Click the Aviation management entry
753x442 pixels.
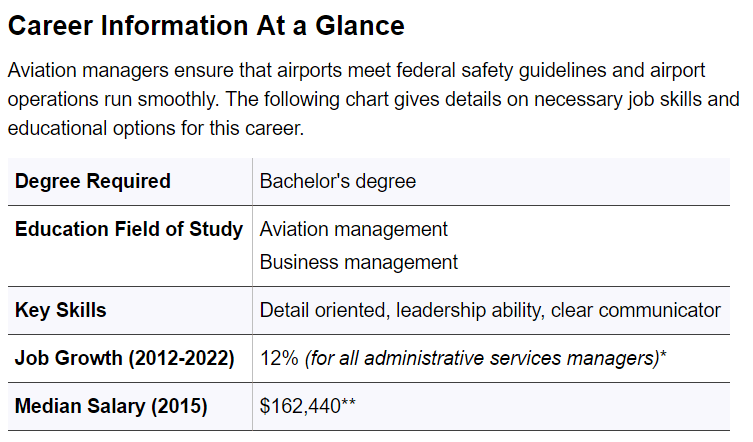(354, 229)
